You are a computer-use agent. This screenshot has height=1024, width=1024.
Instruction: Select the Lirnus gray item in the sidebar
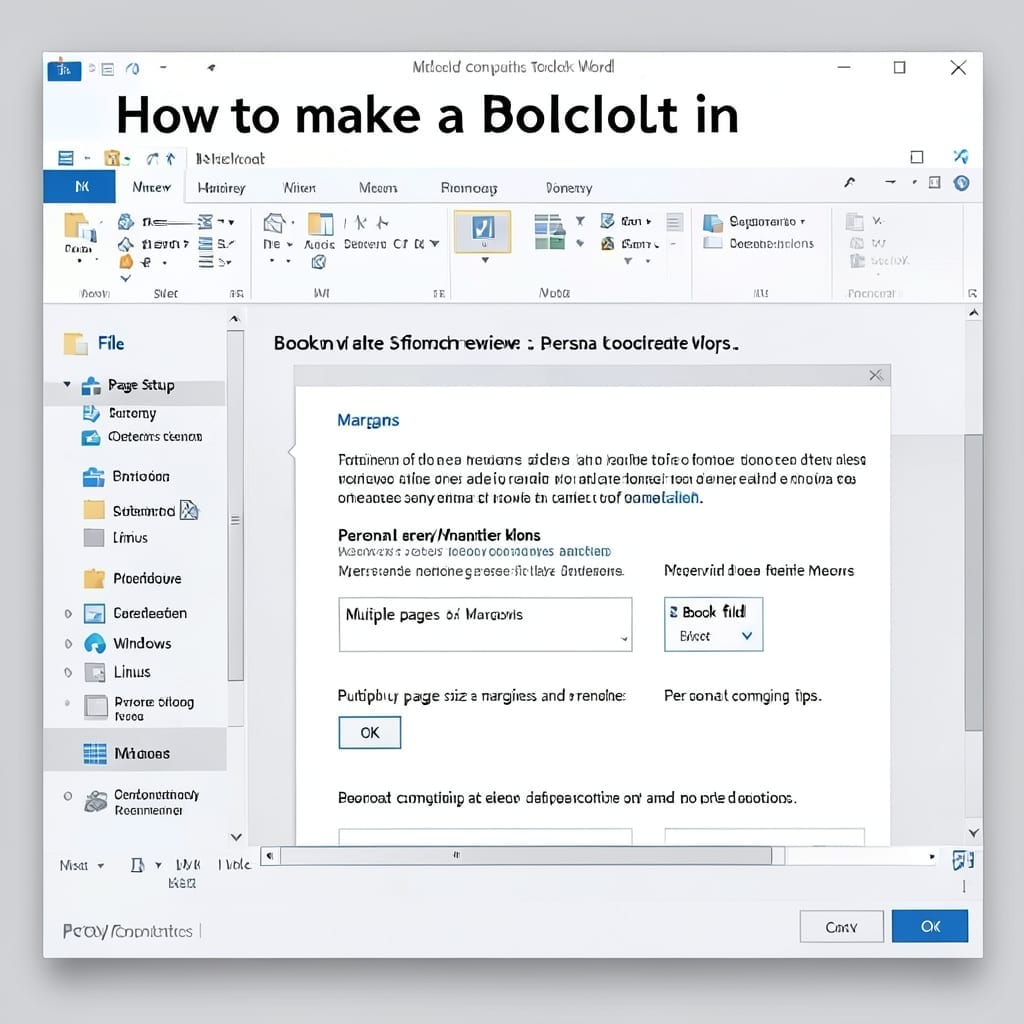click(x=116, y=538)
